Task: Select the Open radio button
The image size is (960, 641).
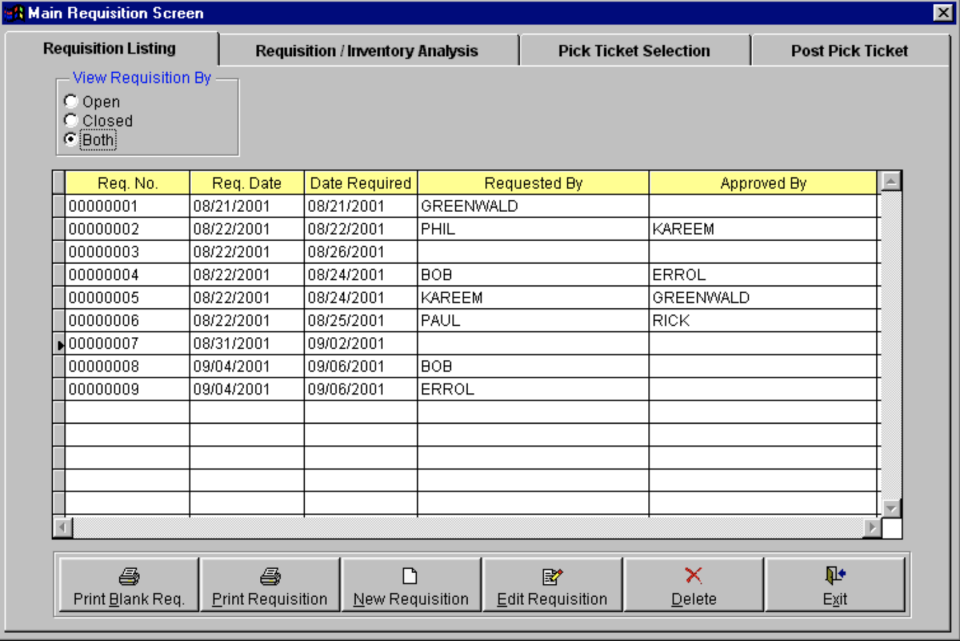Action: (x=71, y=100)
